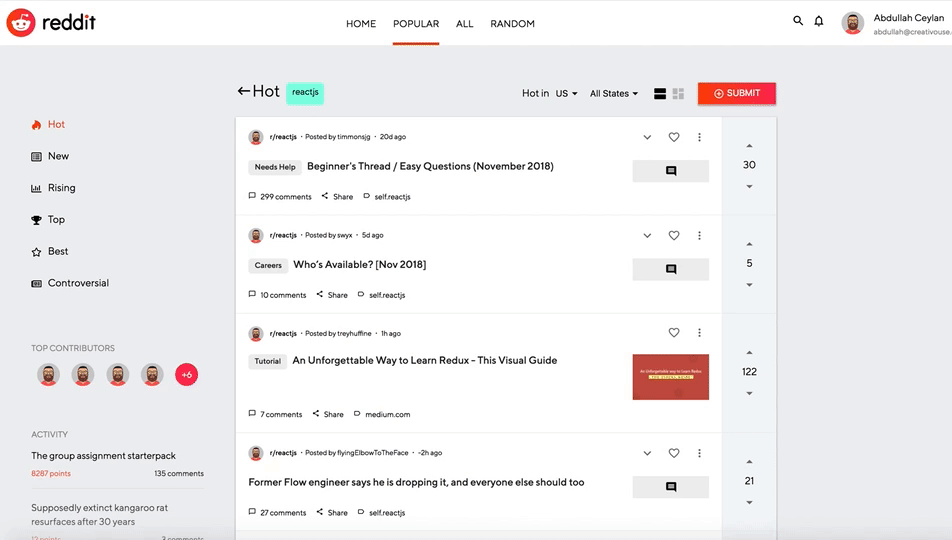
Task: Click the reactjs tag chip
Action: click(x=305, y=92)
